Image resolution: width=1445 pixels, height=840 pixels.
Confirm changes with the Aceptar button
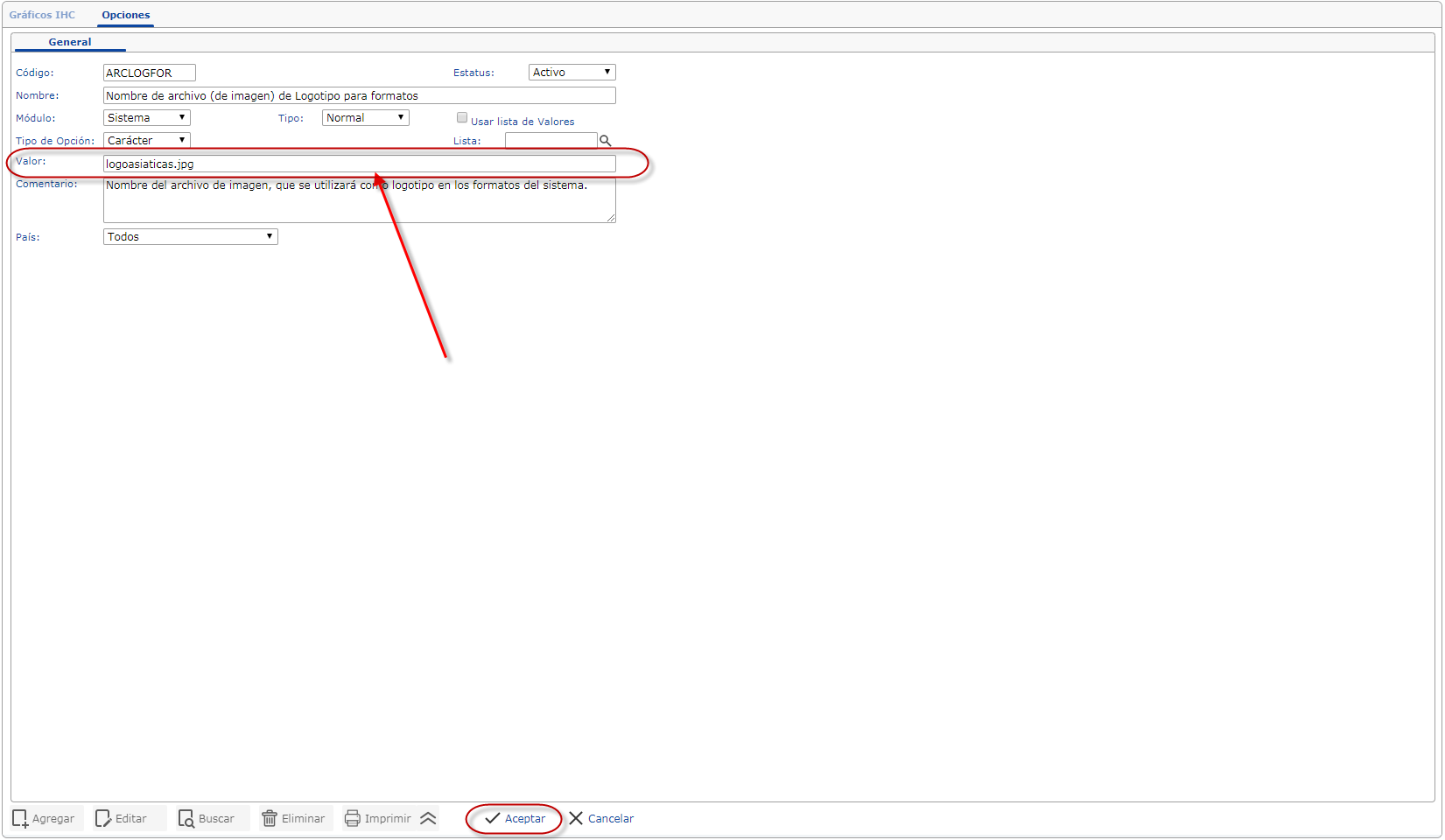click(x=515, y=818)
